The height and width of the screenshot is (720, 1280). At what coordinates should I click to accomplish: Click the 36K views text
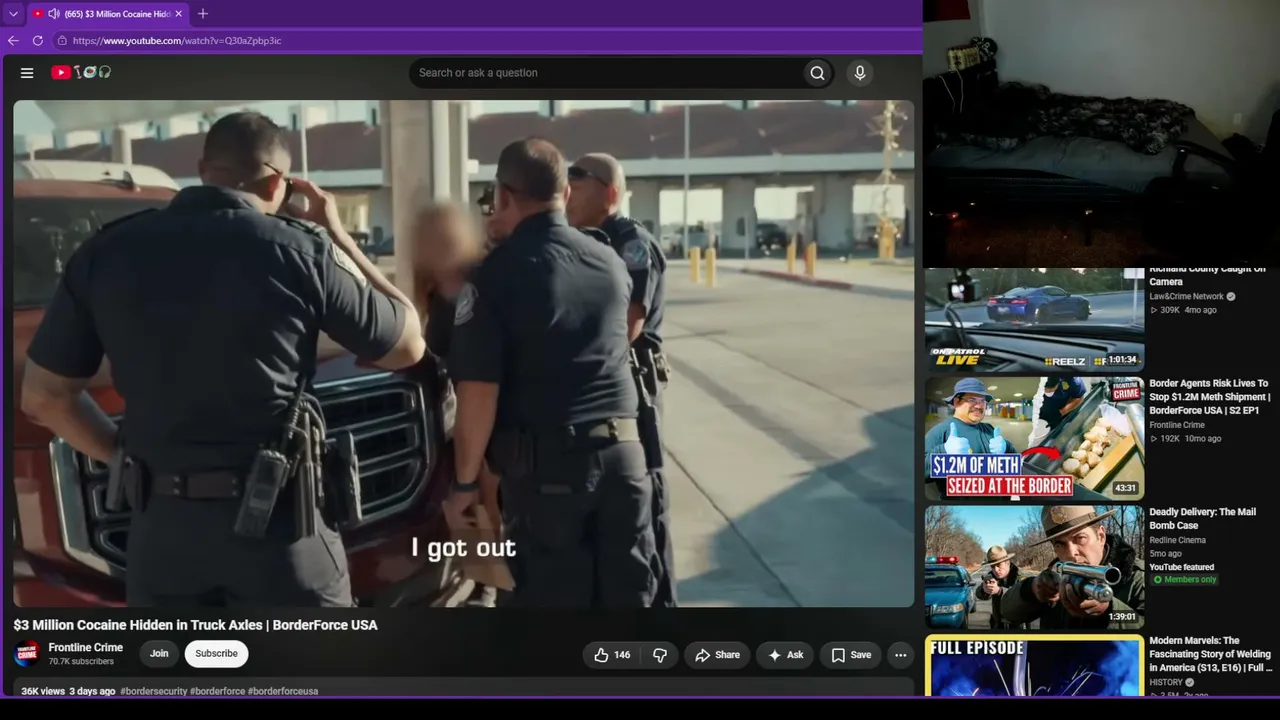tap(43, 691)
